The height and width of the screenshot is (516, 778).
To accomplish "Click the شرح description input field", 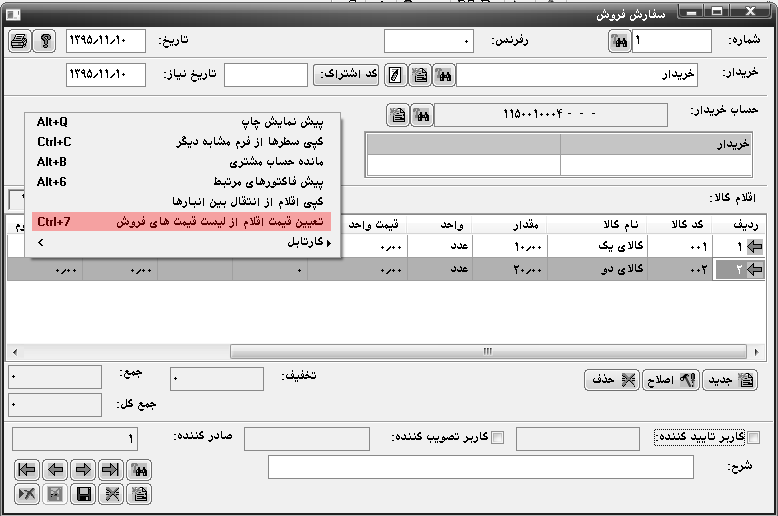I will 480,468.
